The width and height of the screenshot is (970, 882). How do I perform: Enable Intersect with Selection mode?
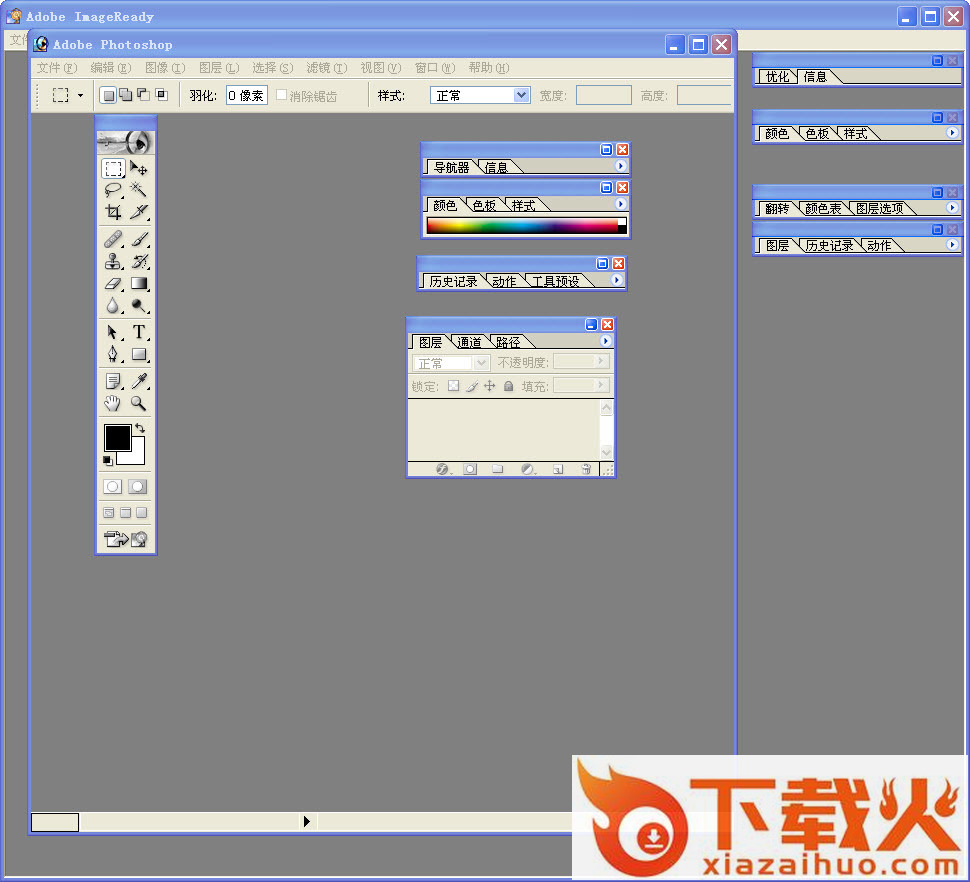tap(161, 95)
